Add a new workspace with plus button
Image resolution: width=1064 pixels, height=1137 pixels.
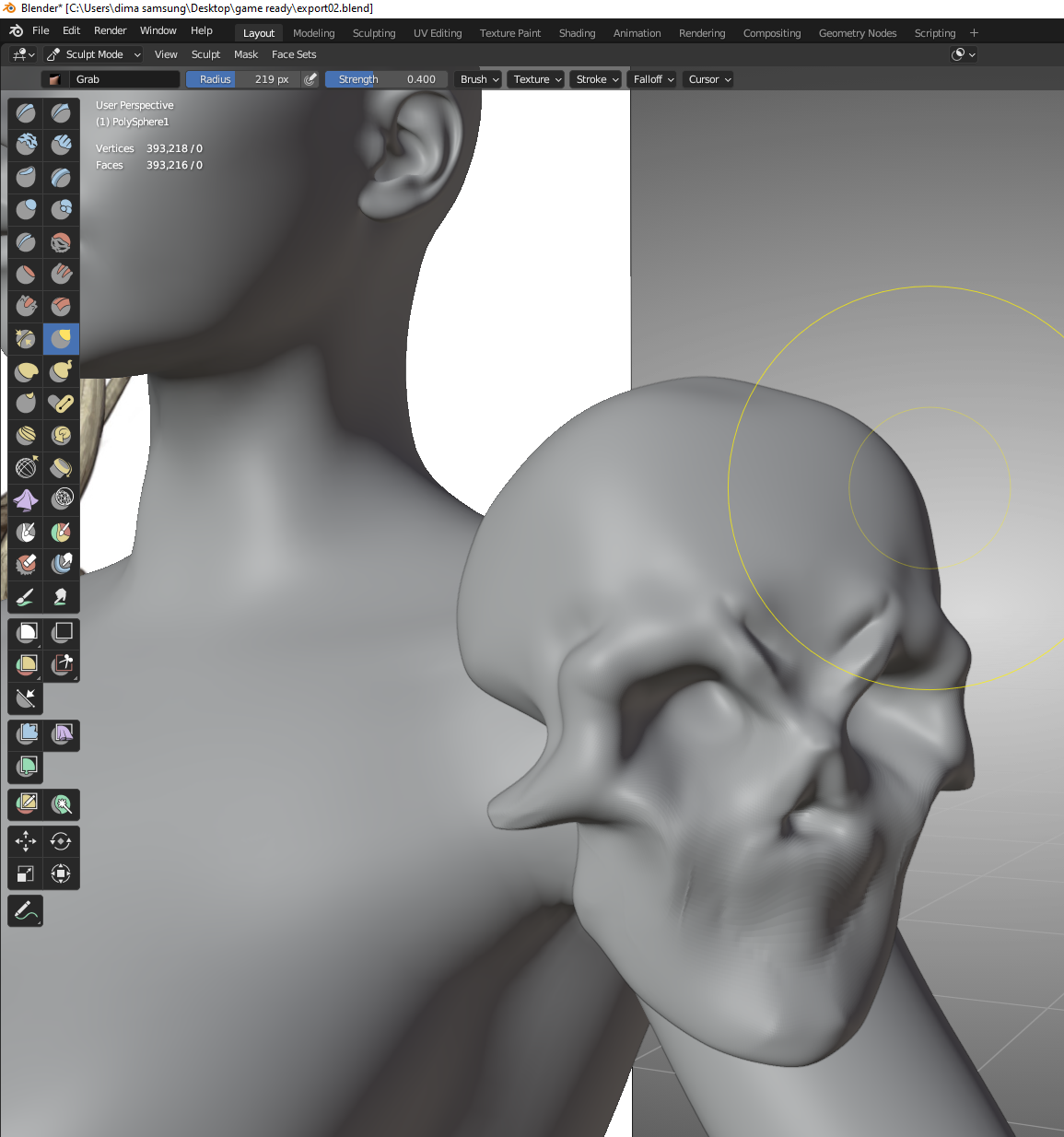(974, 33)
